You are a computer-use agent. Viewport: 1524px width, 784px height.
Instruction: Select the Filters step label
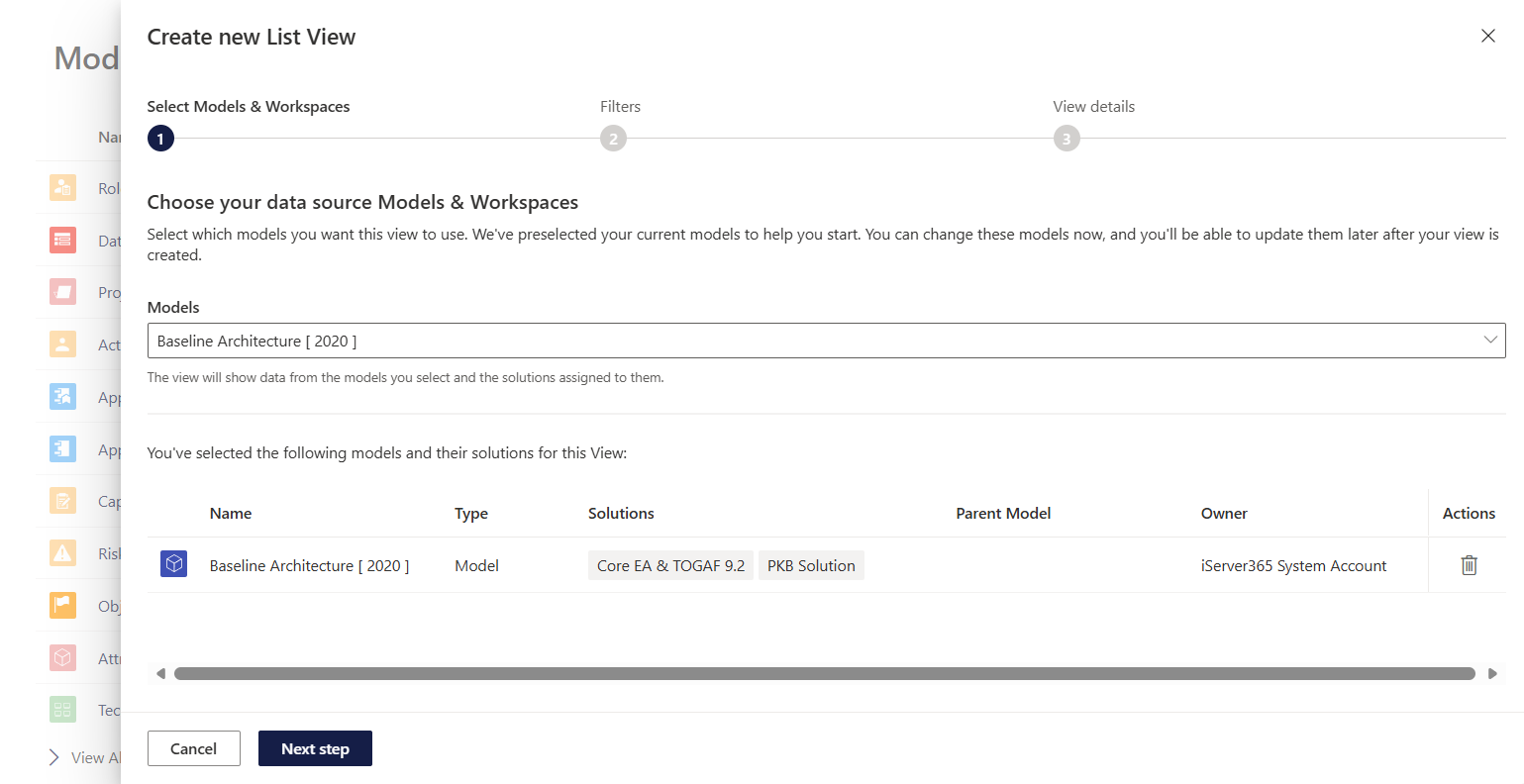click(x=620, y=107)
